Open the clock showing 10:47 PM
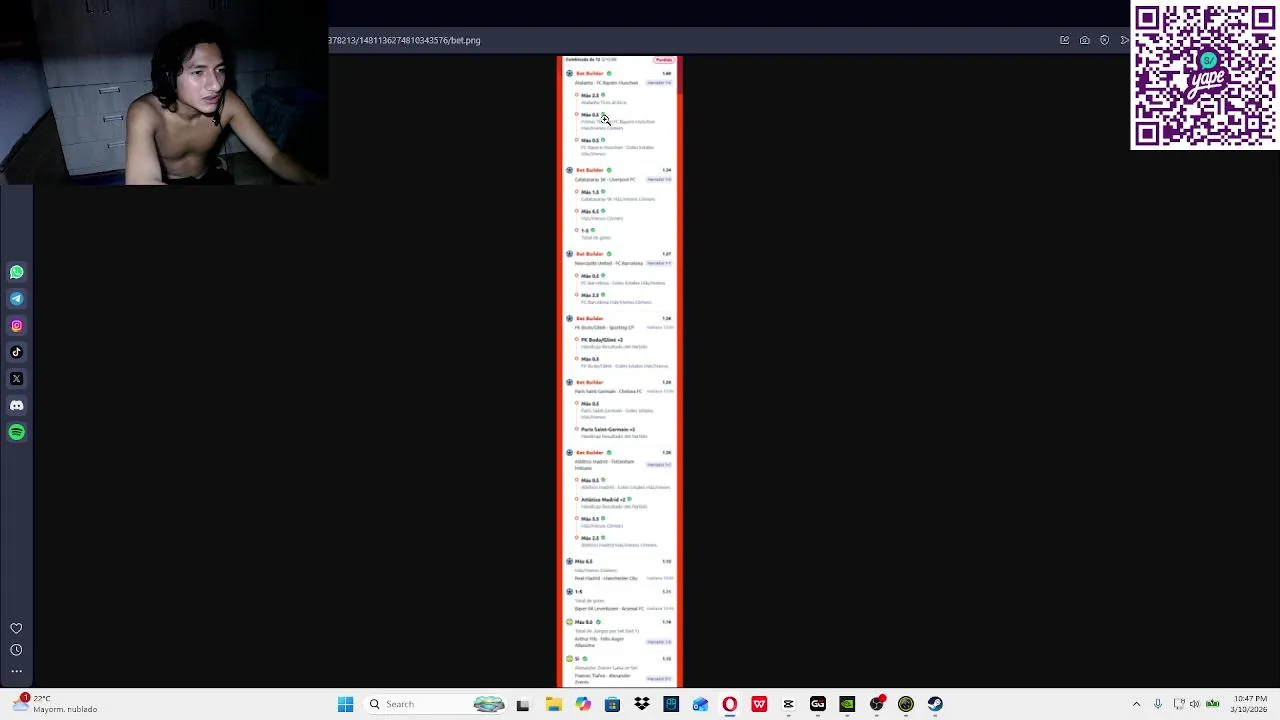1280x720 pixels. 1250,704
